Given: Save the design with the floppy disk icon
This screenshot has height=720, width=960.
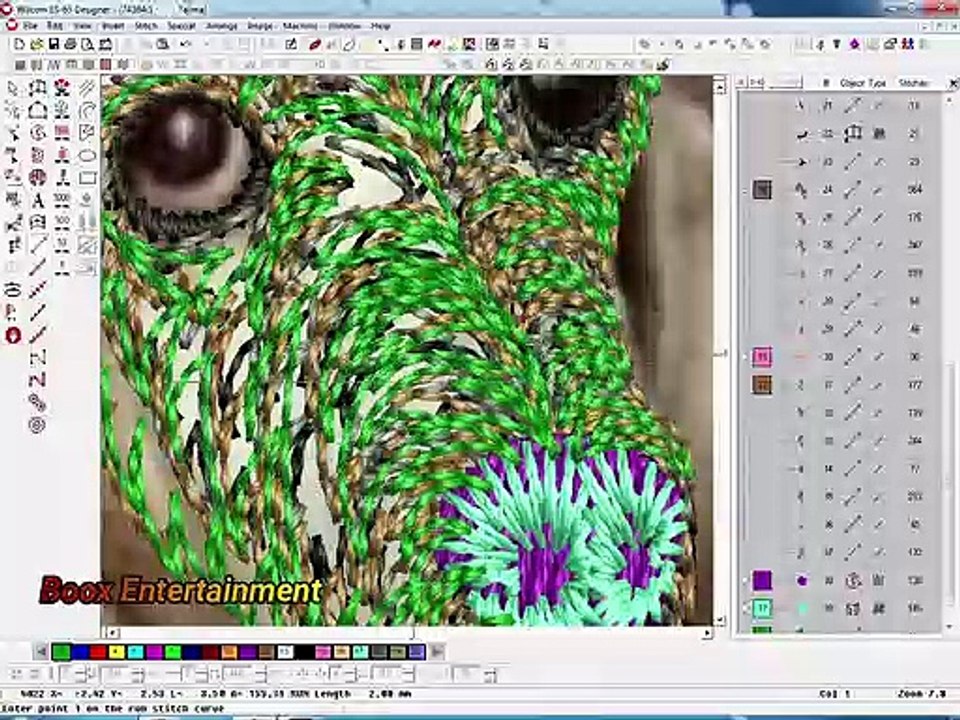Looking at the screenshot, I should 54,44.
